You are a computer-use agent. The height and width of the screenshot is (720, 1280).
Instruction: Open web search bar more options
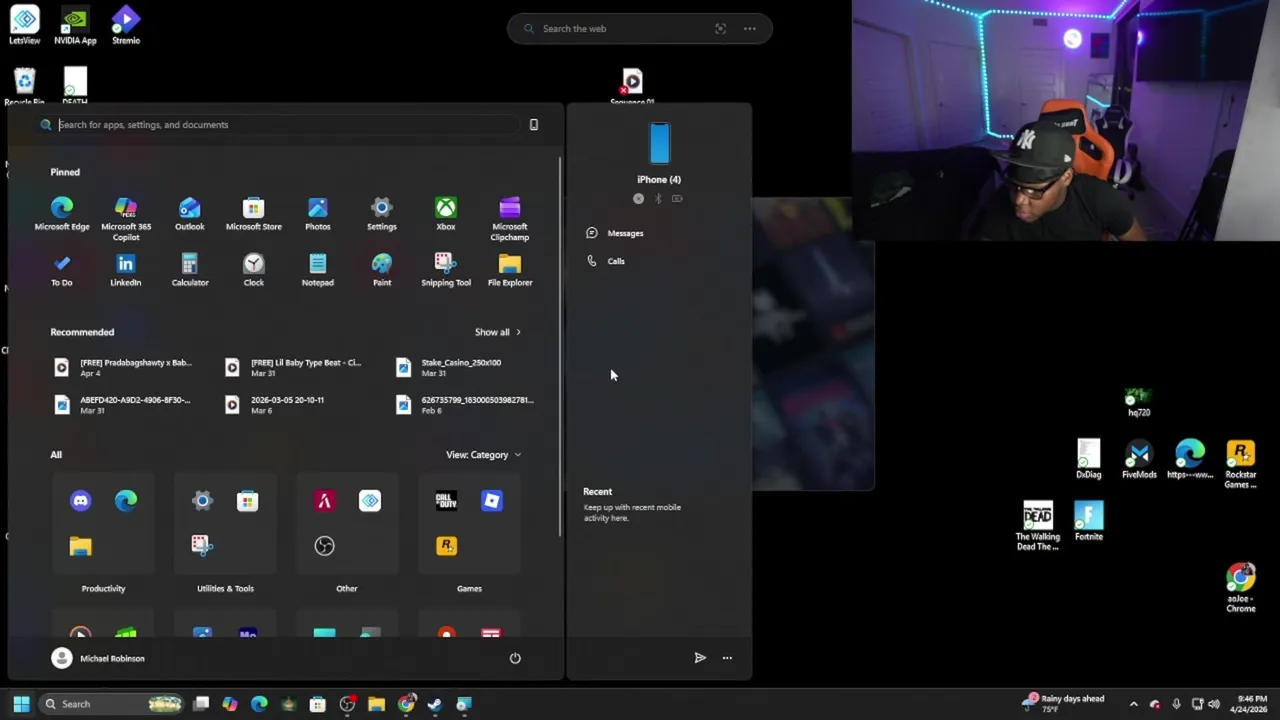pyautogui.click(x=749, y=29)
